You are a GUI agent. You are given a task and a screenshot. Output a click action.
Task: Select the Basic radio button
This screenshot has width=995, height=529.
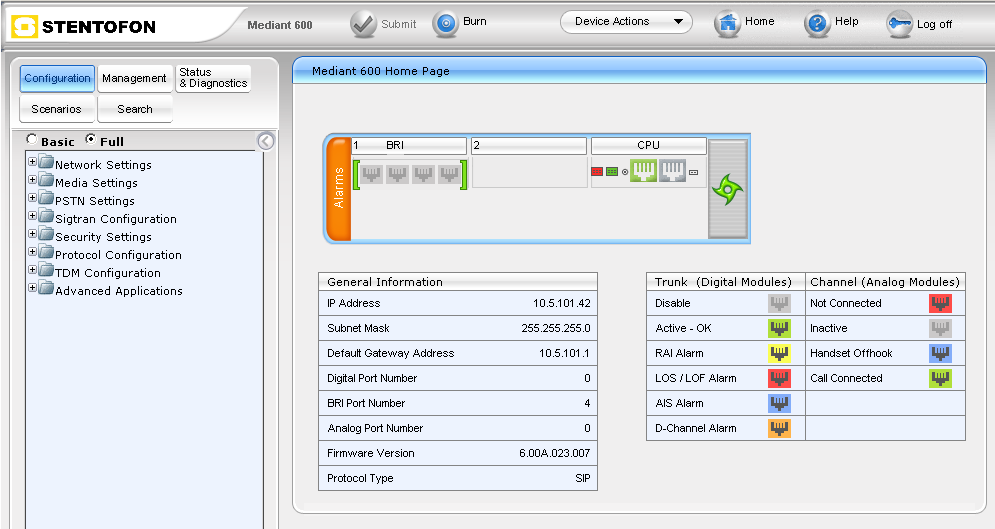(x=32, y=140)
